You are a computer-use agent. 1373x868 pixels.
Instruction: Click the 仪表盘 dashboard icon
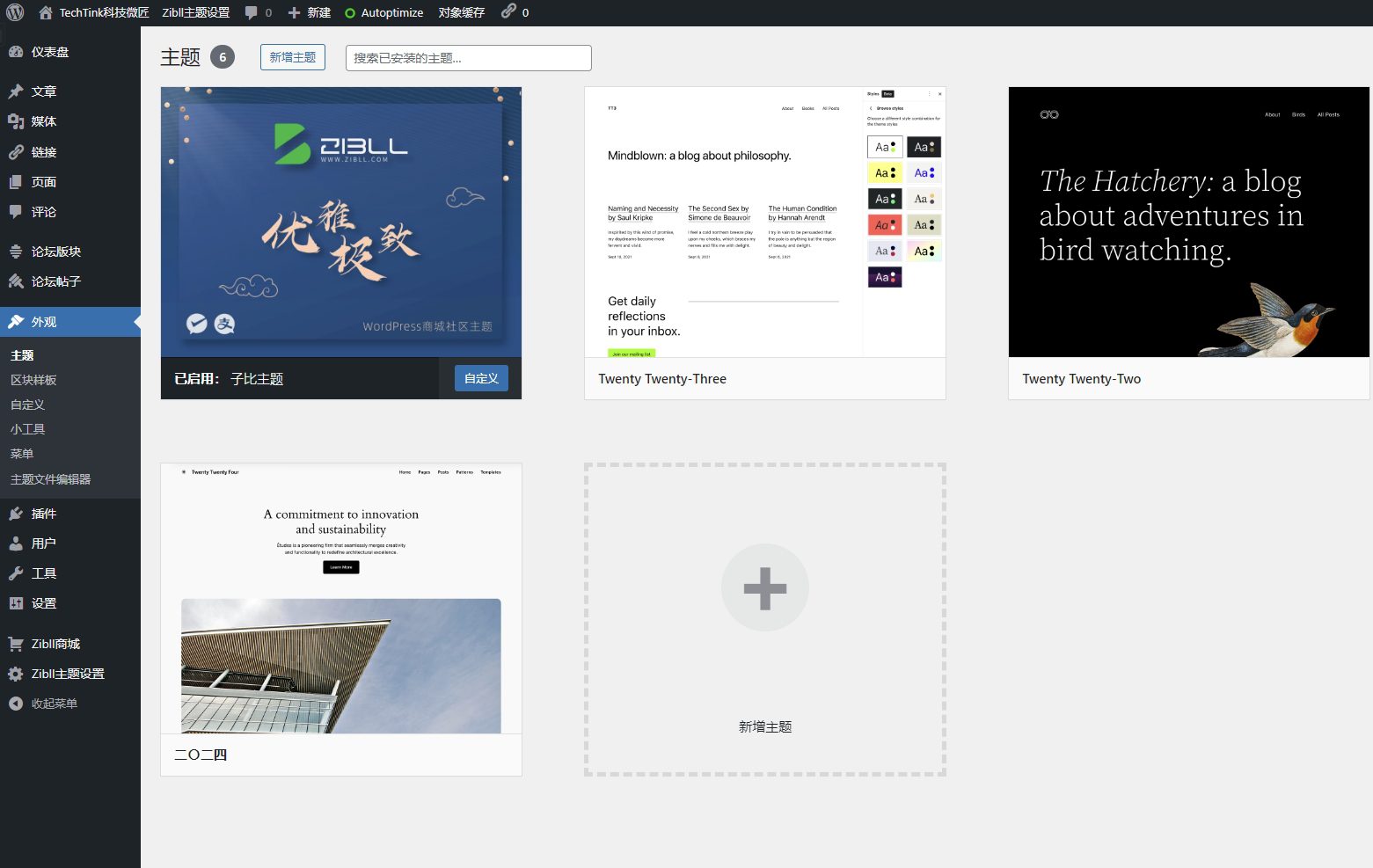click(x=16, y=52)
